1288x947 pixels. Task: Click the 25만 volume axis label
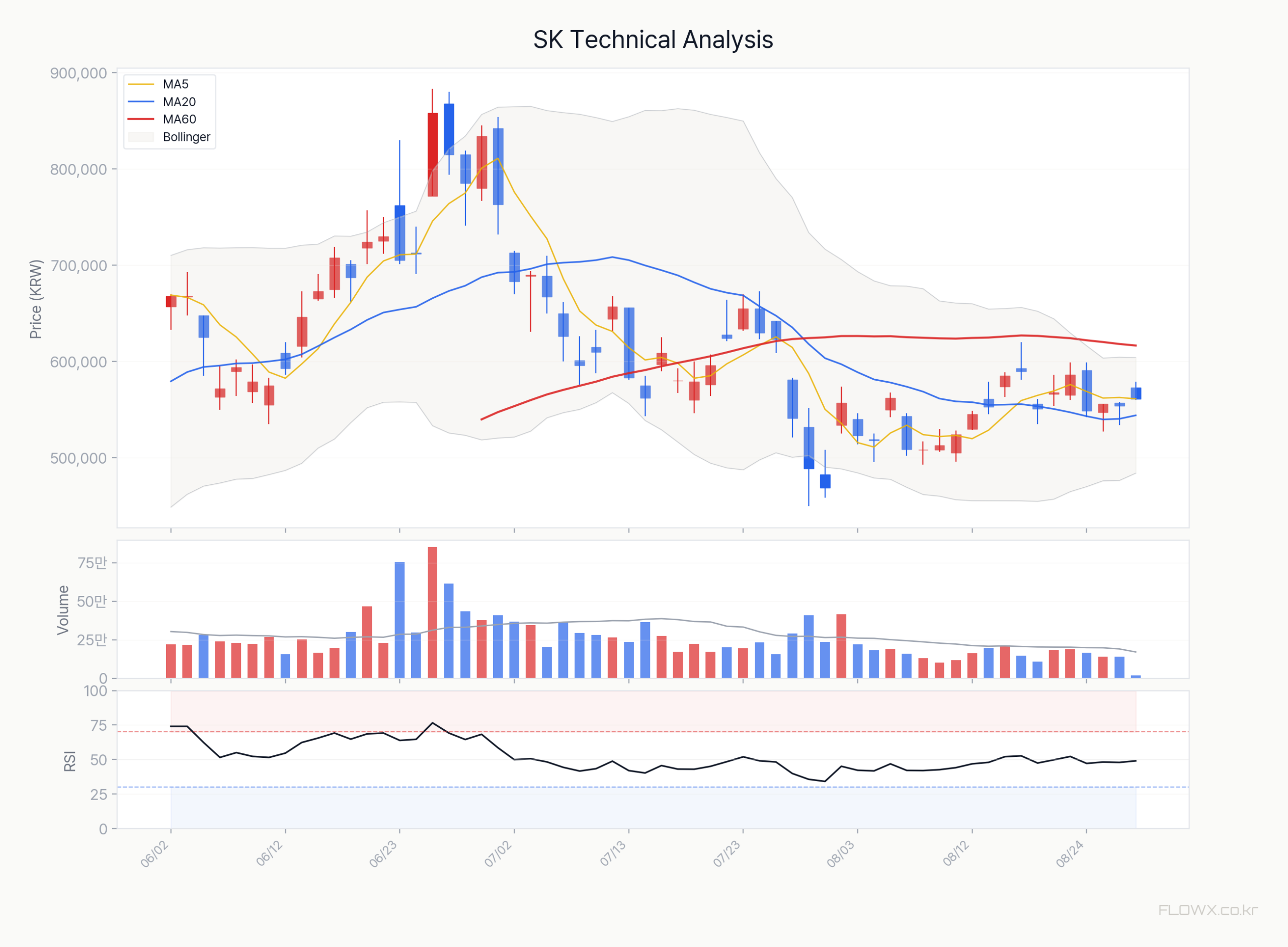pyautogui.click(x=92, y=640)
